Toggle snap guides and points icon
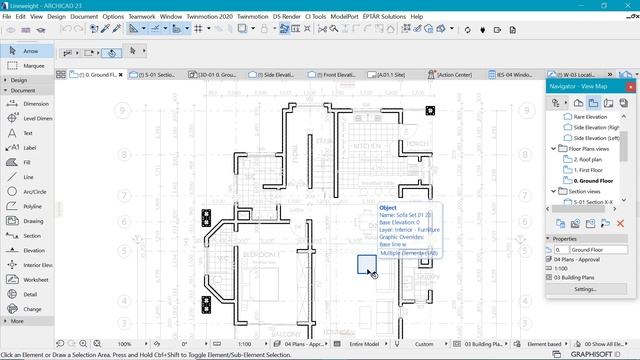This screenshot has width=640, height=360. [155, 29]
